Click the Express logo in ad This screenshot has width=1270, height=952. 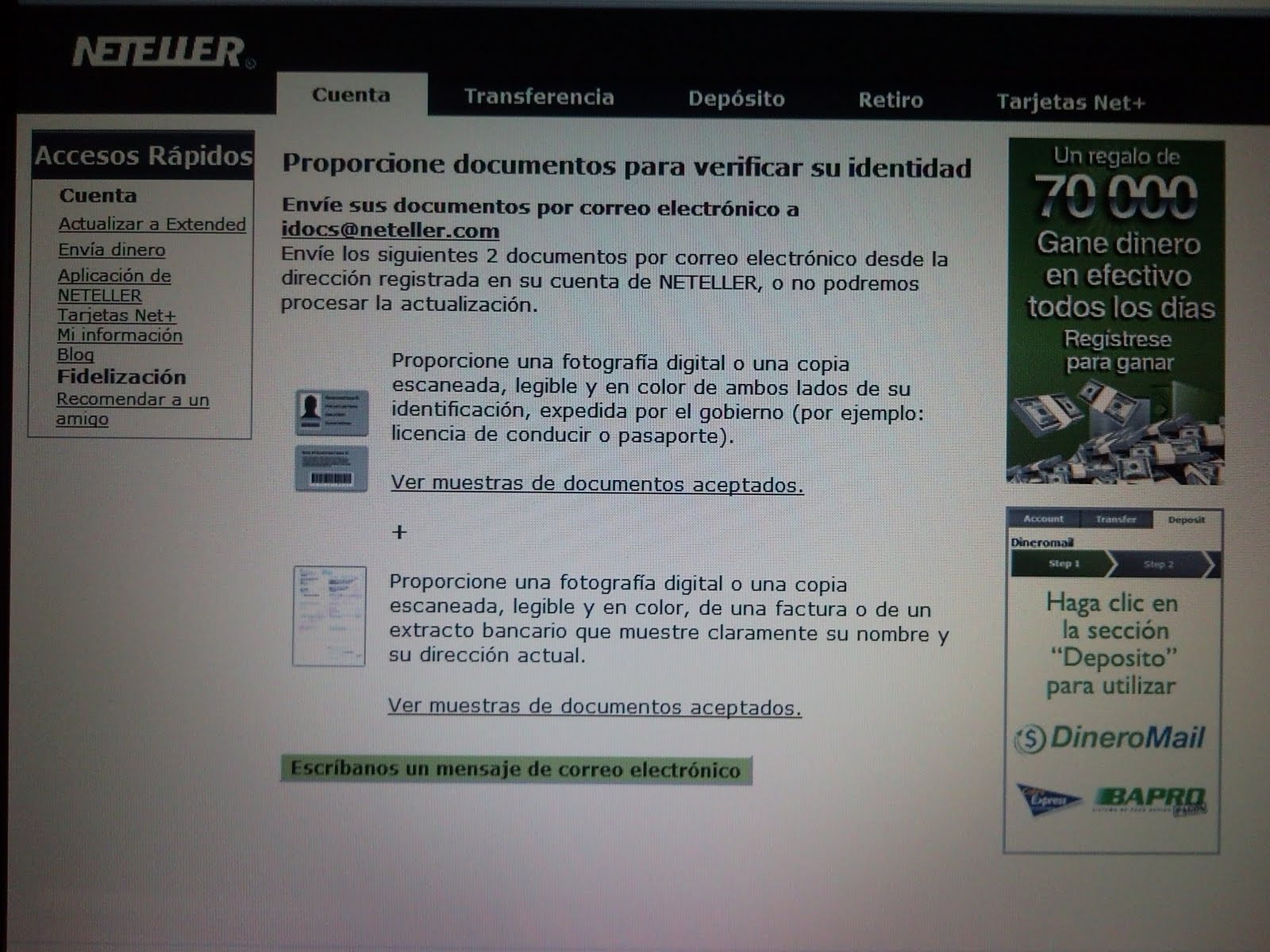[1048, 800]
